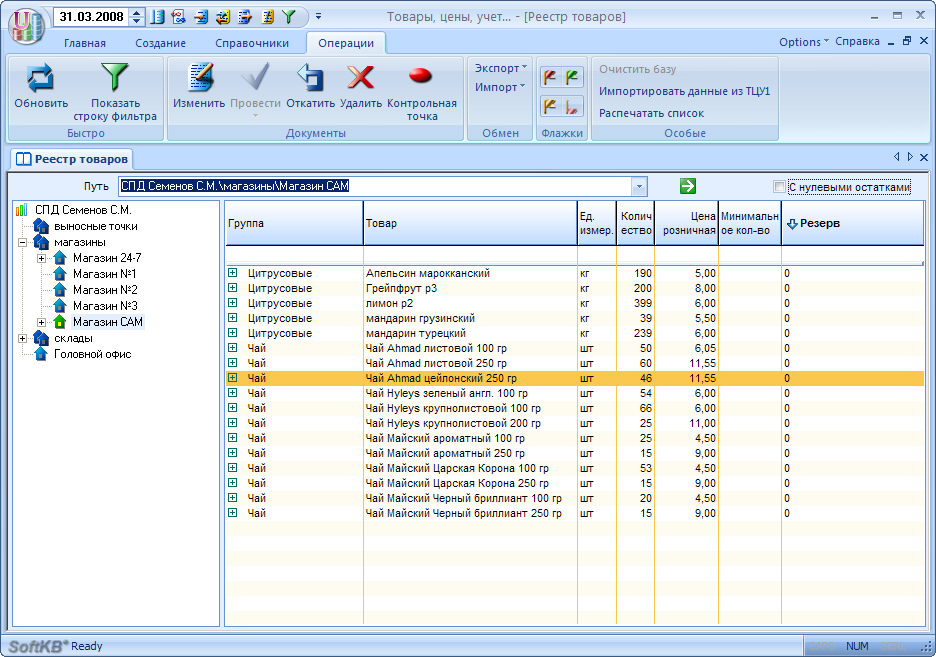Image resolution: width=936 pixels, height=657 pixels.
Task: Click the 31.03.2008 date field
Action: click(91, 17)
